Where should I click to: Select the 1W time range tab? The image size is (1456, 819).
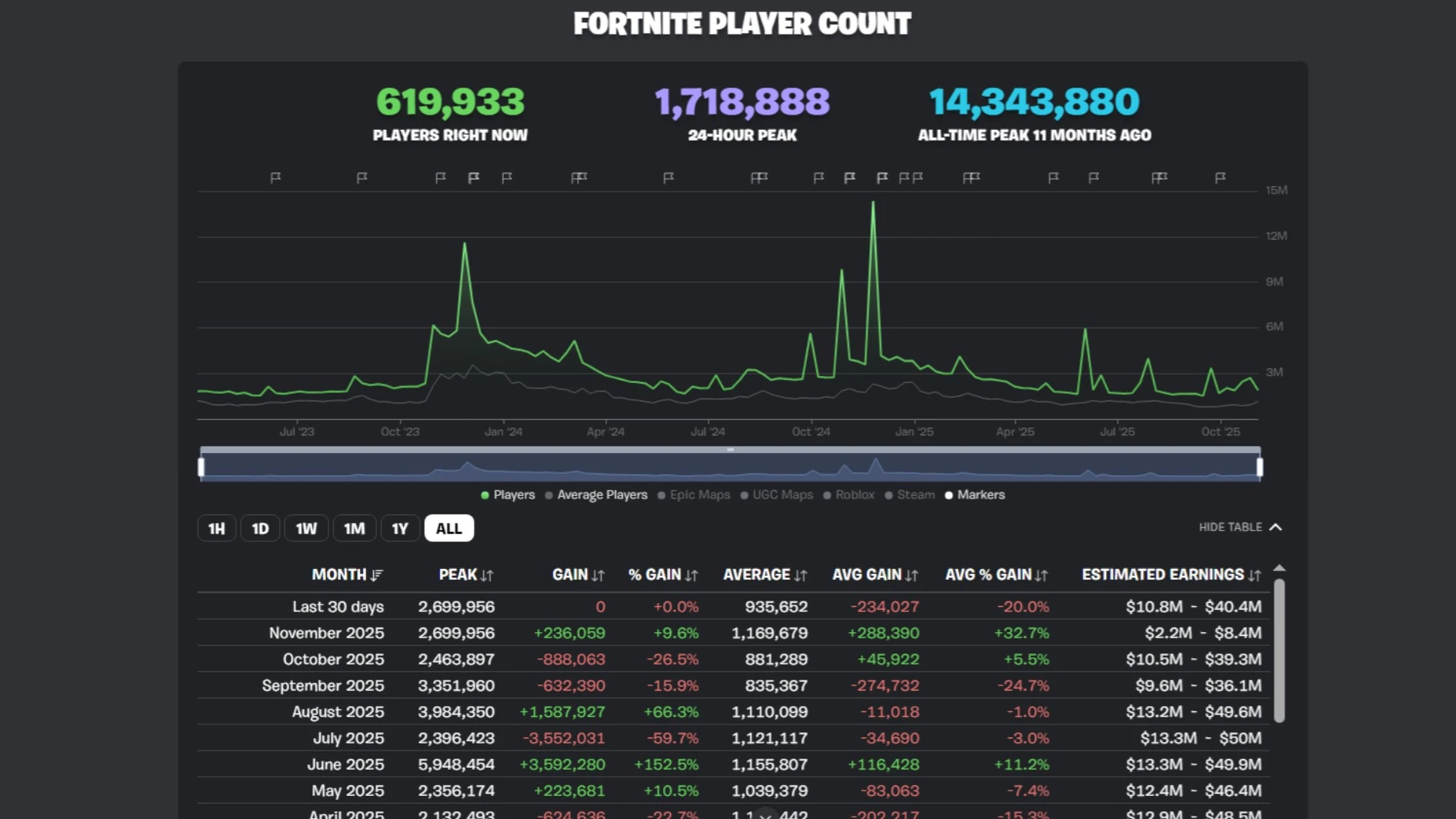click(x=306, y=528)
